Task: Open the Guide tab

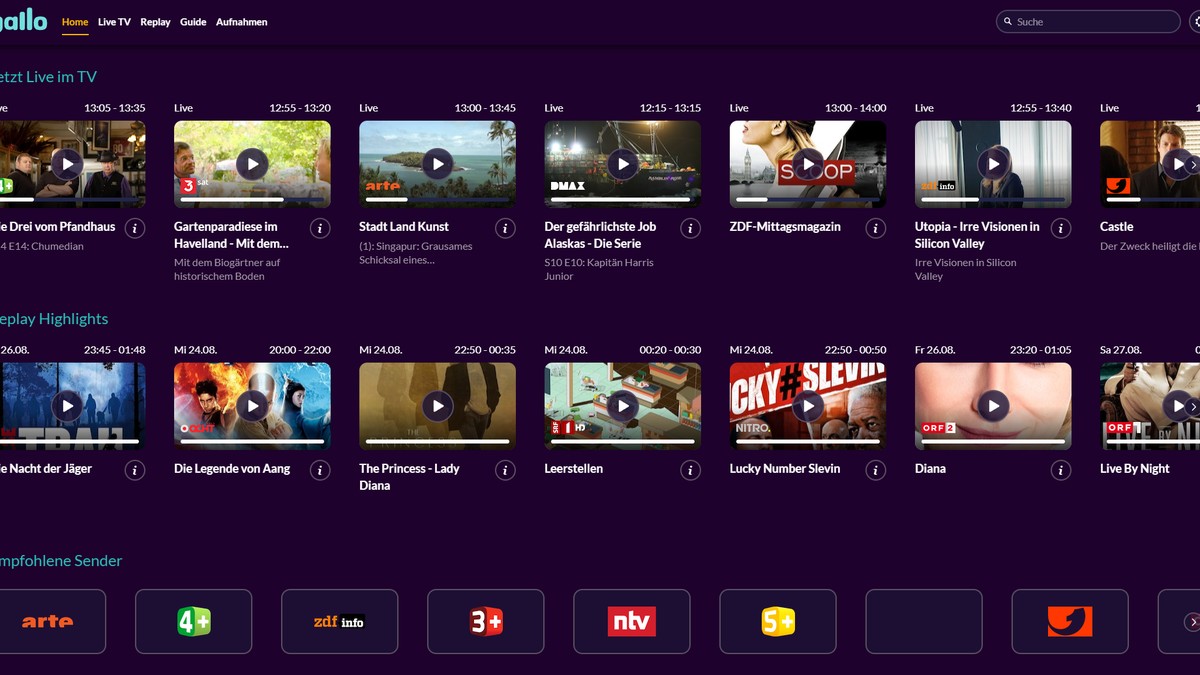Action: pyautogui.click(x=193, y=22)
